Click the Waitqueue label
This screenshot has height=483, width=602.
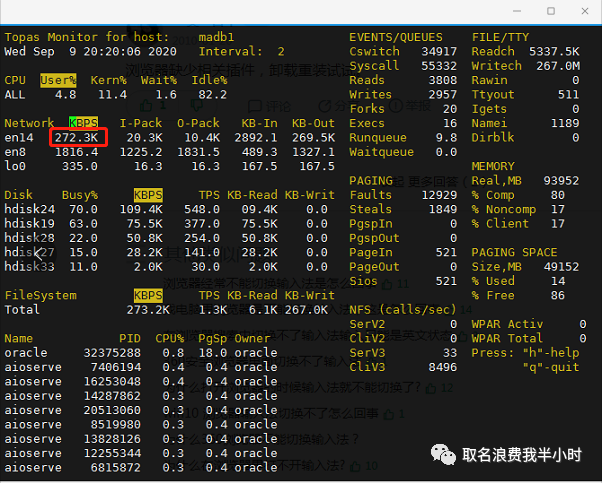coord(382,152)
